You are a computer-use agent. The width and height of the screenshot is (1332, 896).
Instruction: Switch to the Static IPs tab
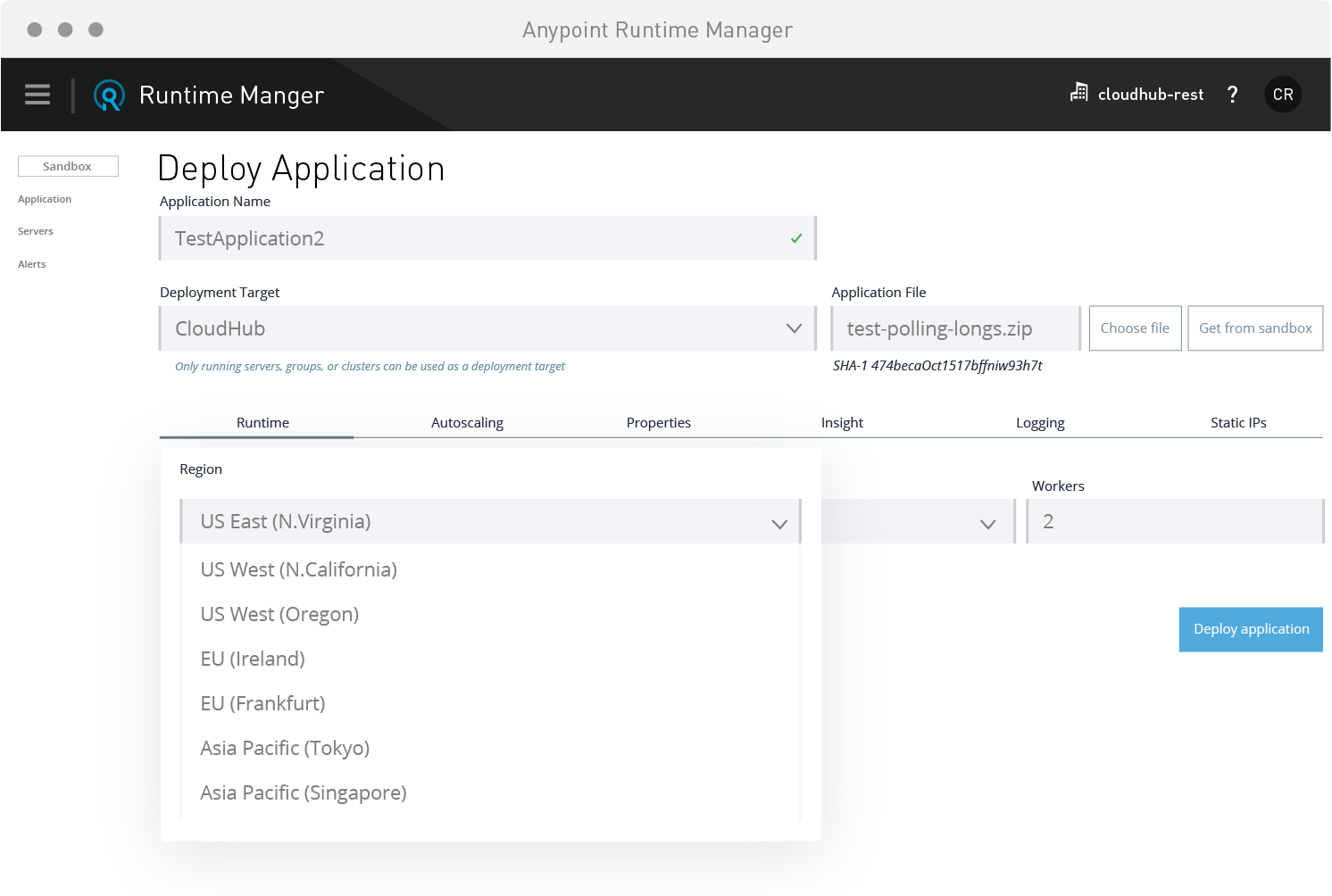coord(1238,422)
